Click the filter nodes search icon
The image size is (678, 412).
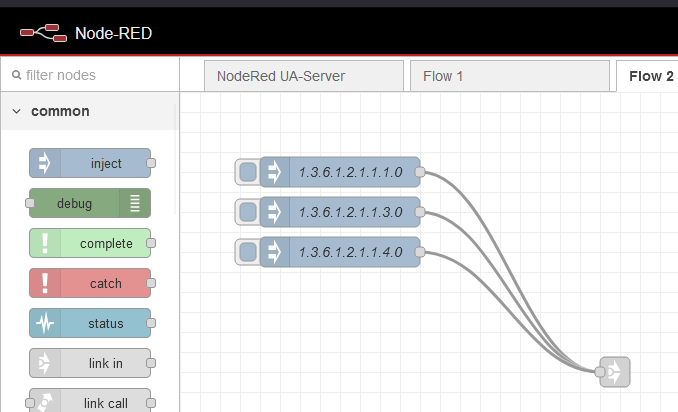coord(16,75)
